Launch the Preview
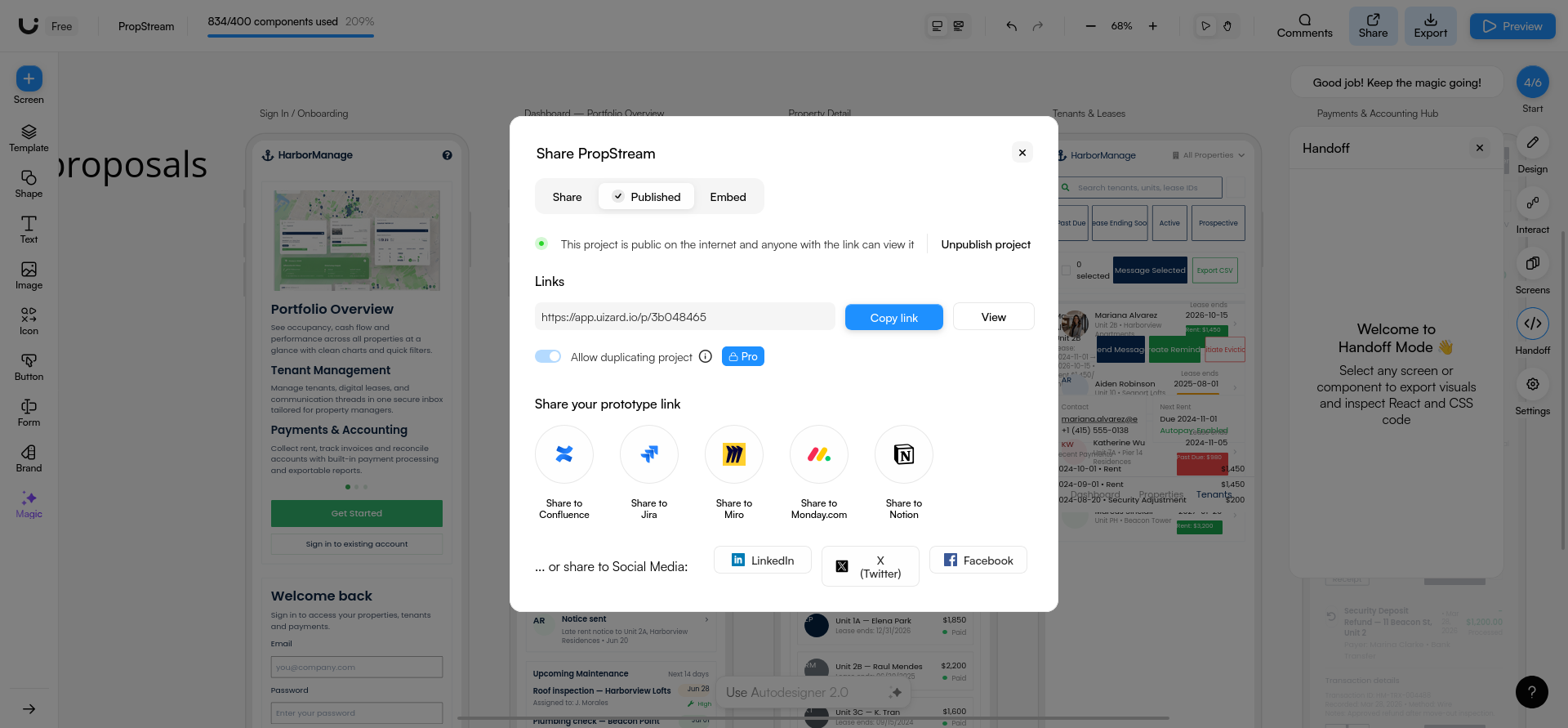 click(1512, 26)
